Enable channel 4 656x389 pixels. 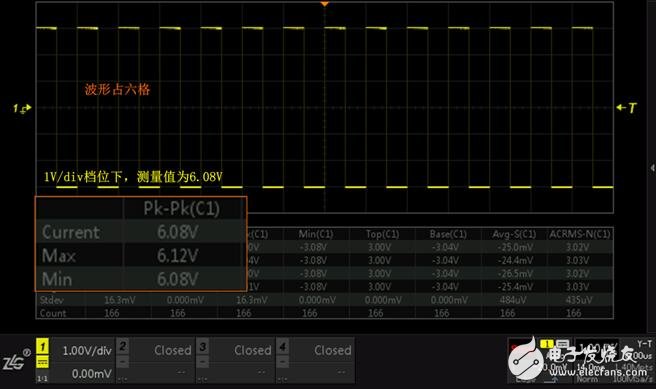[x=282, y=346]
